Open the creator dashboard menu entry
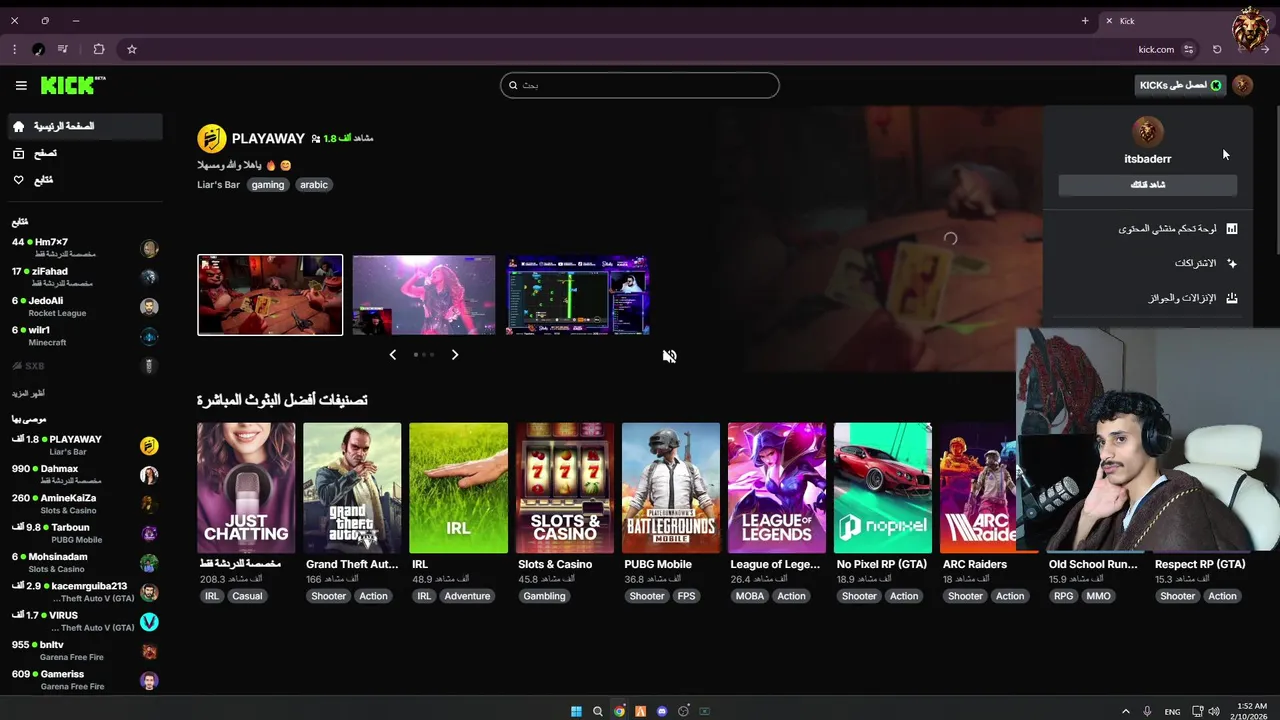This screenshot has width=1280, height=720. [x=1148, y=229]
